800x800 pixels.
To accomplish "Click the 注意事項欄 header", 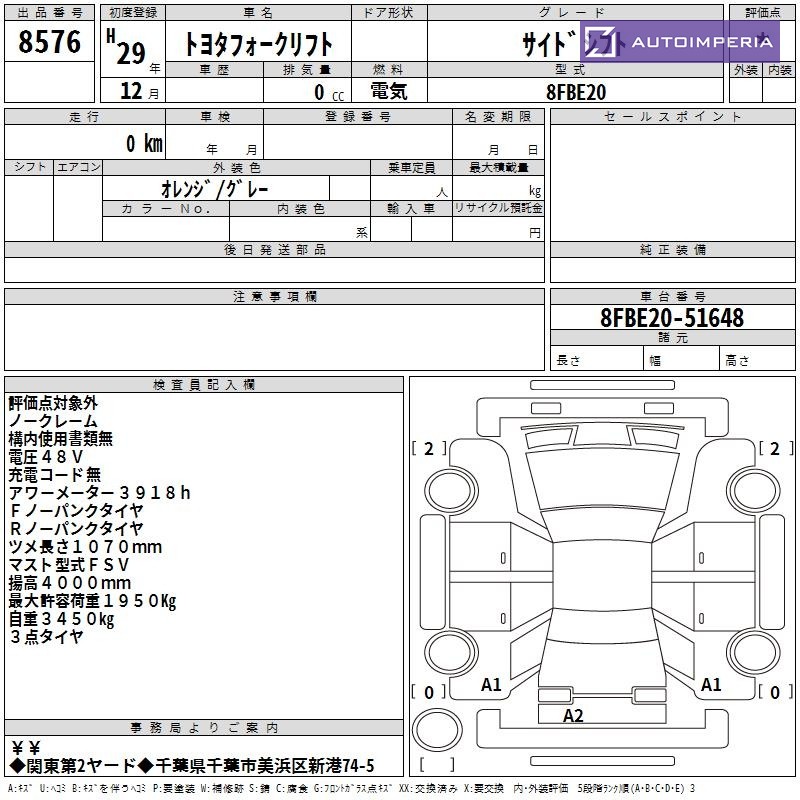I will [274, 296].
